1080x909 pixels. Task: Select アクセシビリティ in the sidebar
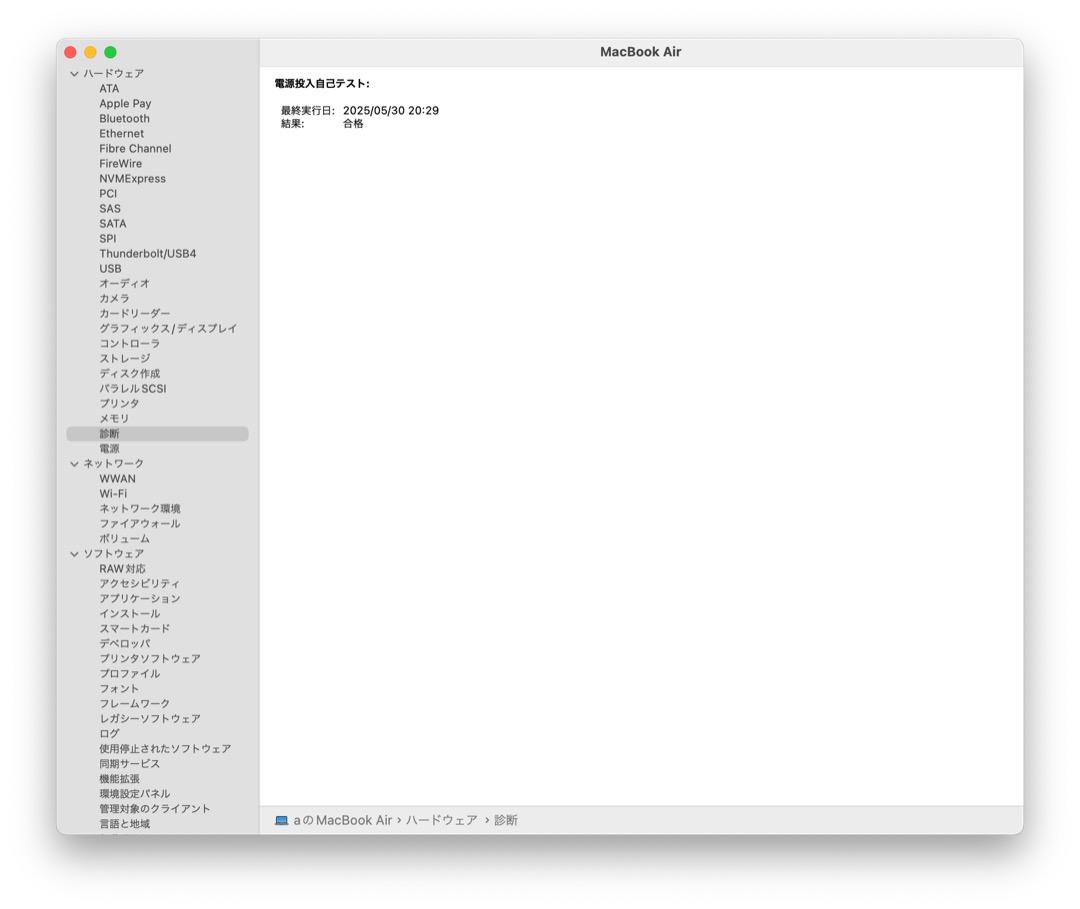click(140, 584)
